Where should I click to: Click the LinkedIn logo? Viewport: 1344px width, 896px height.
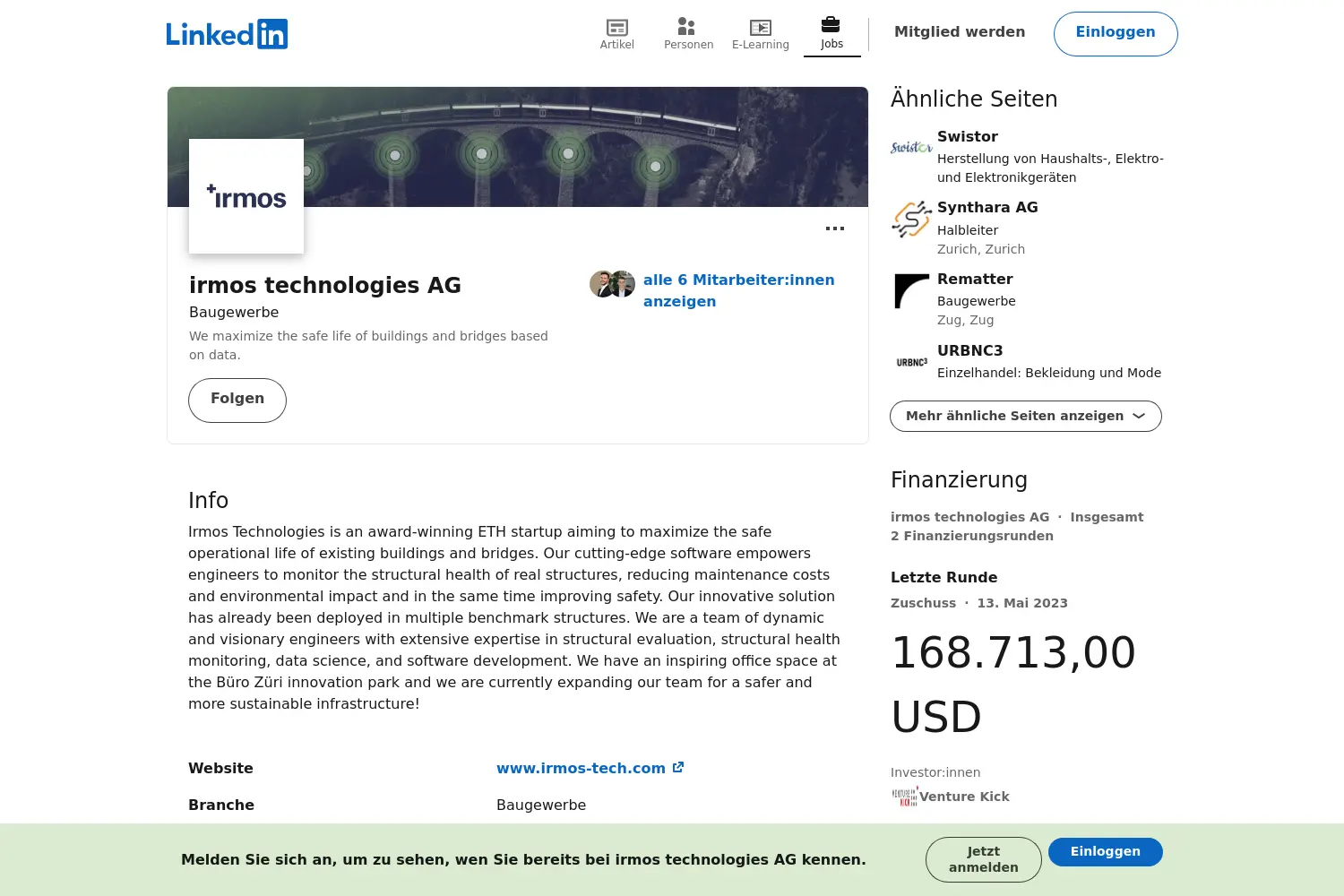(227, 34)
